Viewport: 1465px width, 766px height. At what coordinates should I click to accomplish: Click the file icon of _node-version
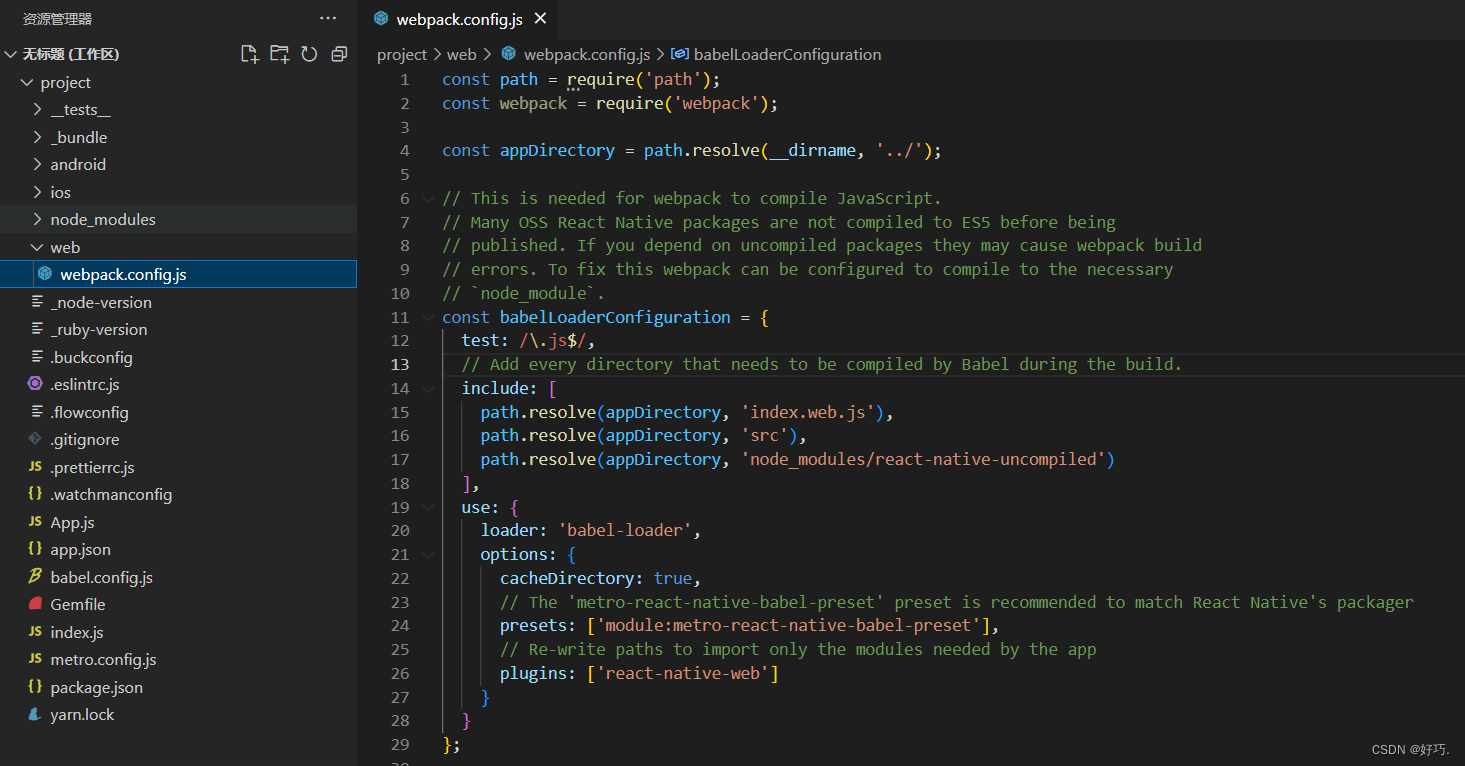(x=37, y=302)
